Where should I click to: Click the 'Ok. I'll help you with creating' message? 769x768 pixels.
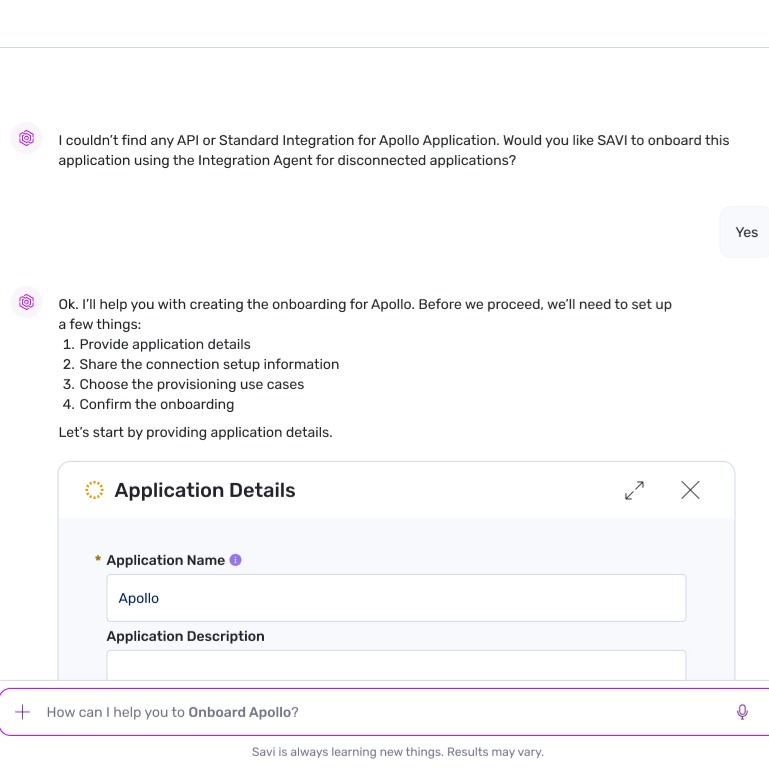point(365,314)
